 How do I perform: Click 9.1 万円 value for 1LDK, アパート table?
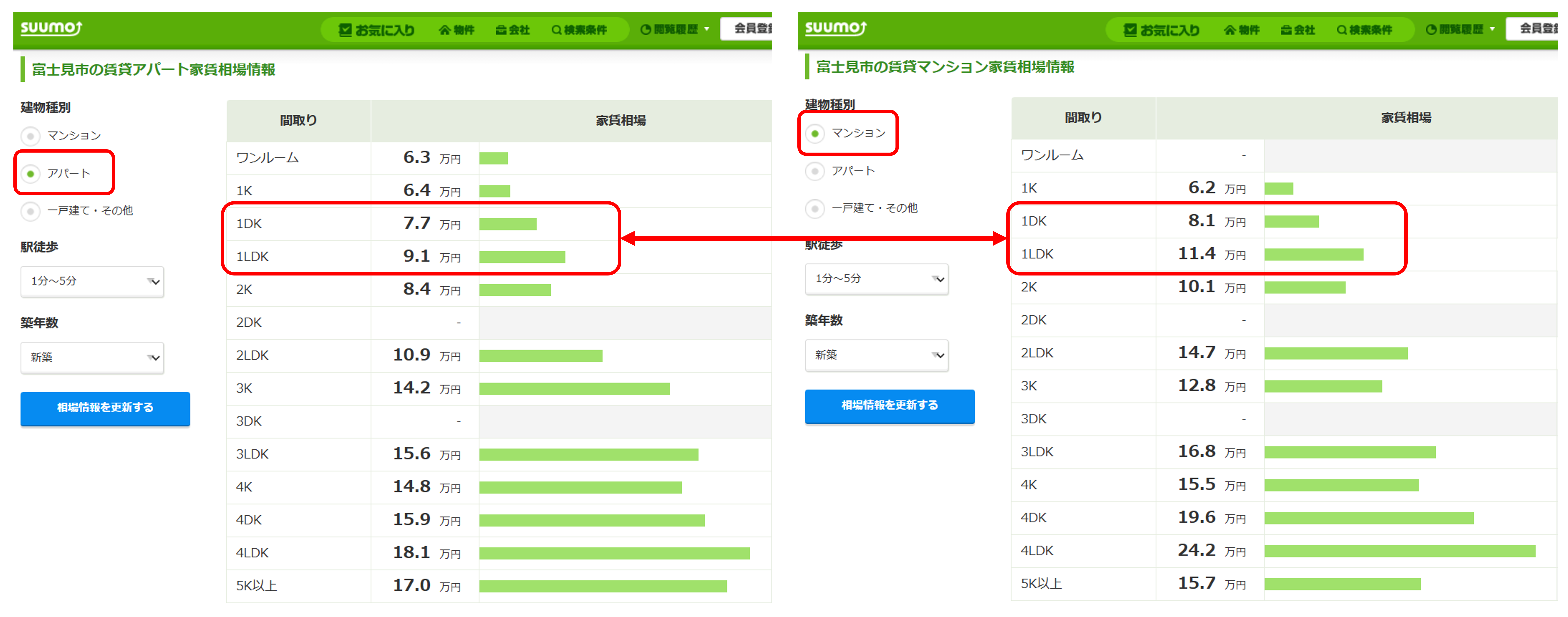[x=432, y=257]
